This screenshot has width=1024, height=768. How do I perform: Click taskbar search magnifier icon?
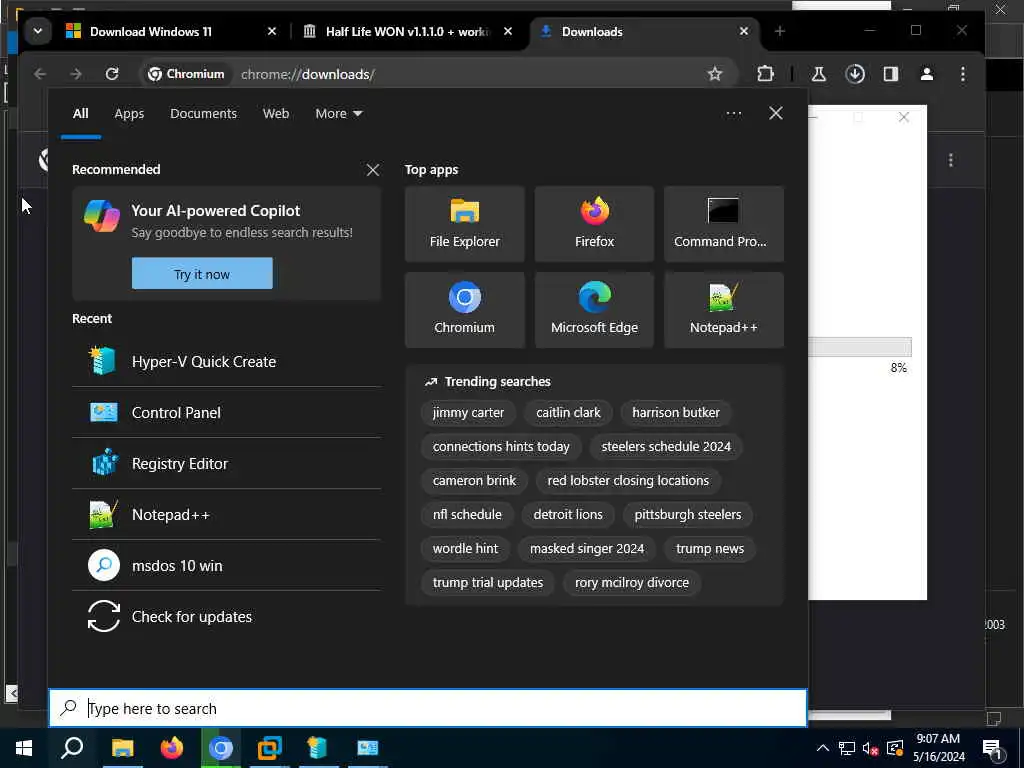coord(72,748)
